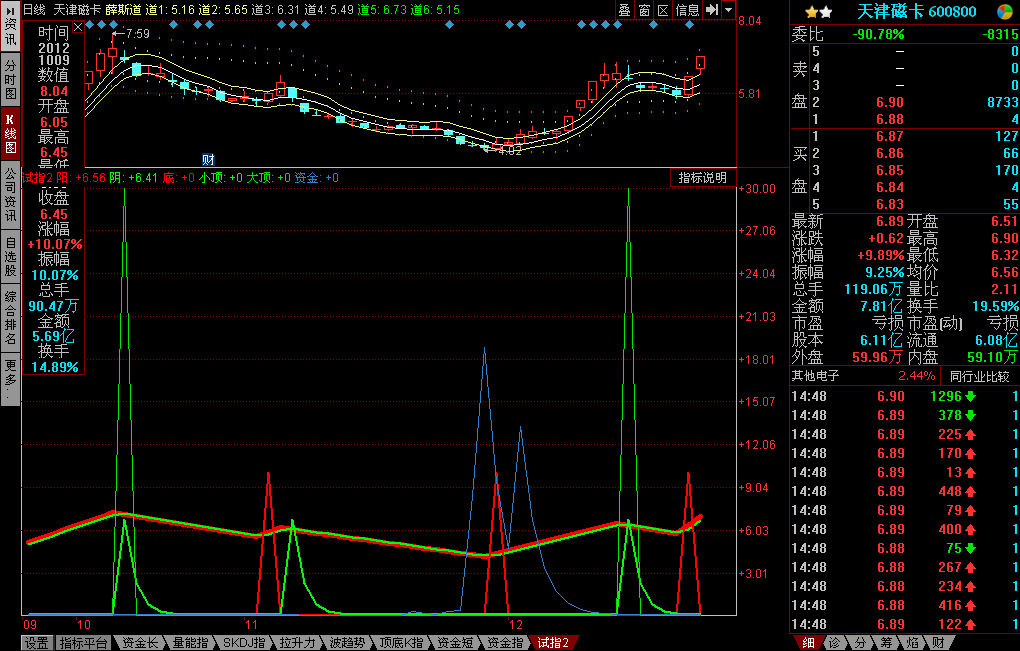Open 公司资讯 company news
This screenshot has height=651, width=1020.
click(x=10, y=195)
